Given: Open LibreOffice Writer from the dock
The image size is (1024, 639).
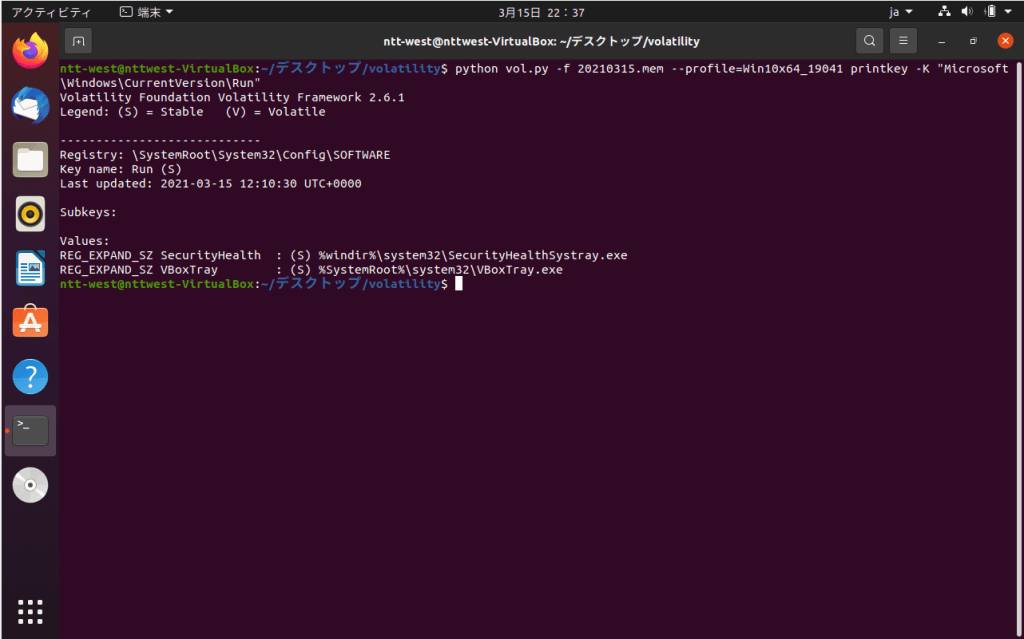Looking at the screenshot, I should tap(30, 268).
